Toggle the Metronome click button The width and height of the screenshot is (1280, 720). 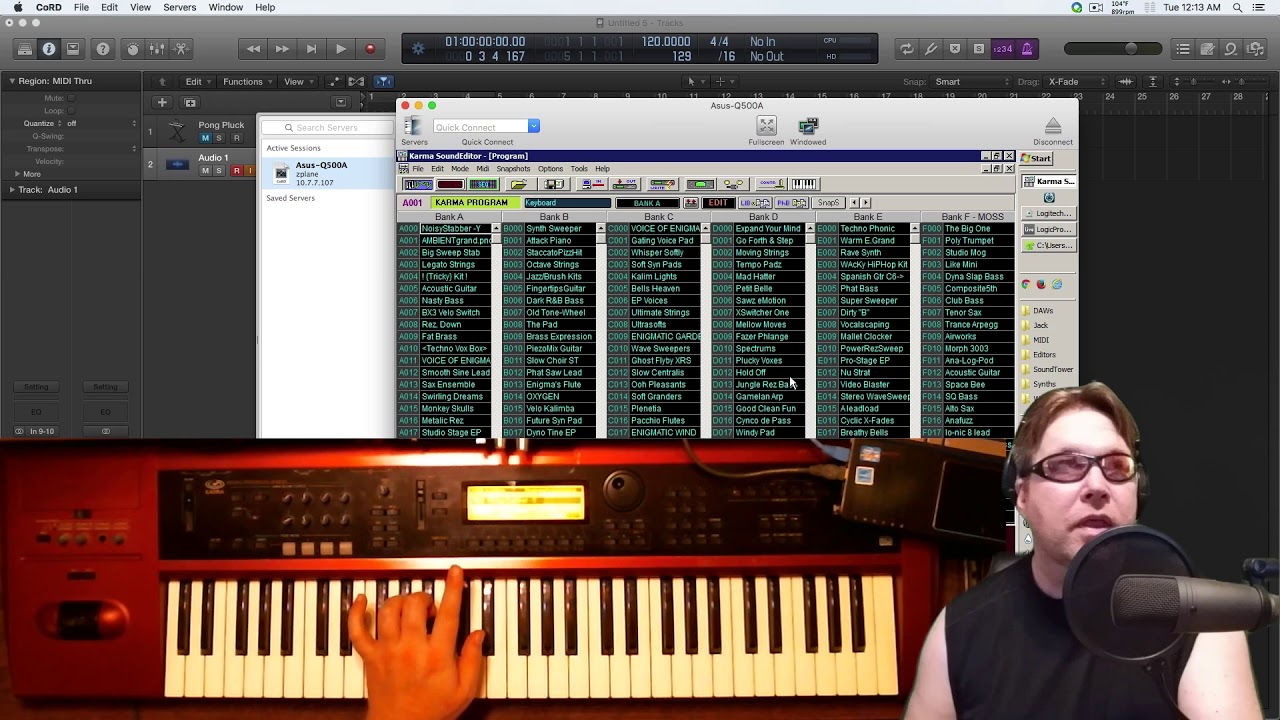coord(1026,49)
